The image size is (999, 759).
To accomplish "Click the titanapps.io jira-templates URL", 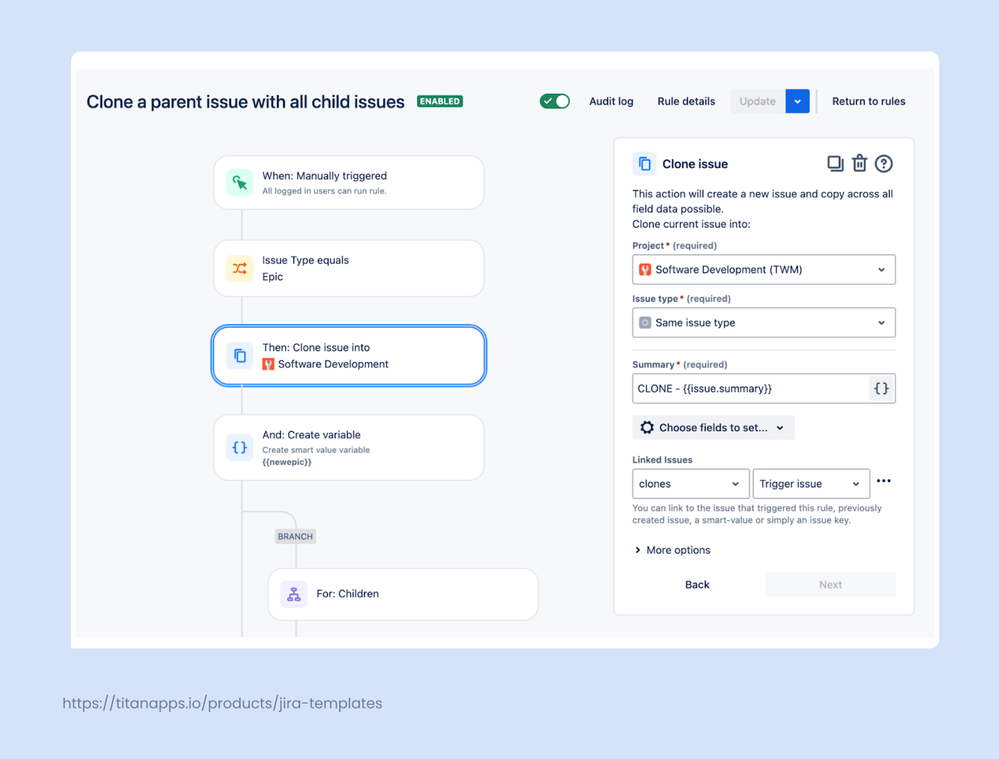I will tap(222, 704).
